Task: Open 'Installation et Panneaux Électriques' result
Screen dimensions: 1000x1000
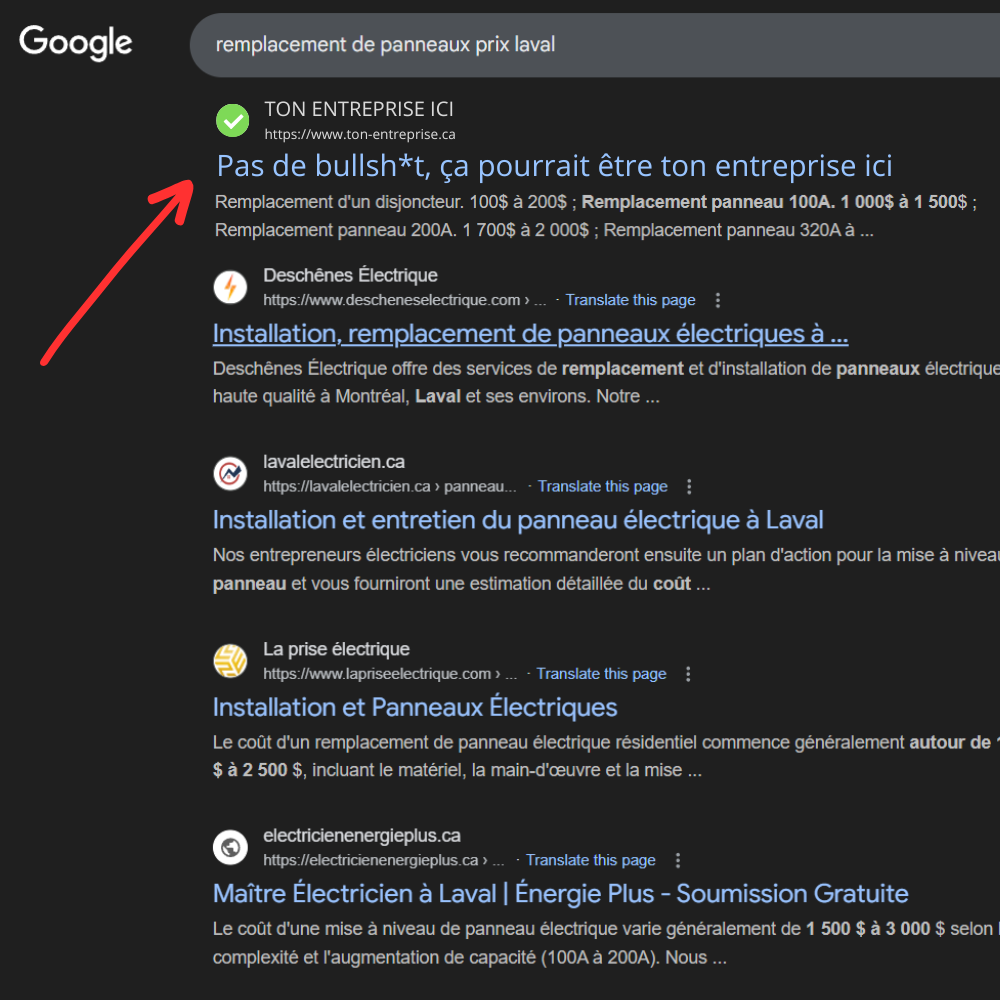Action: point(414,707)
